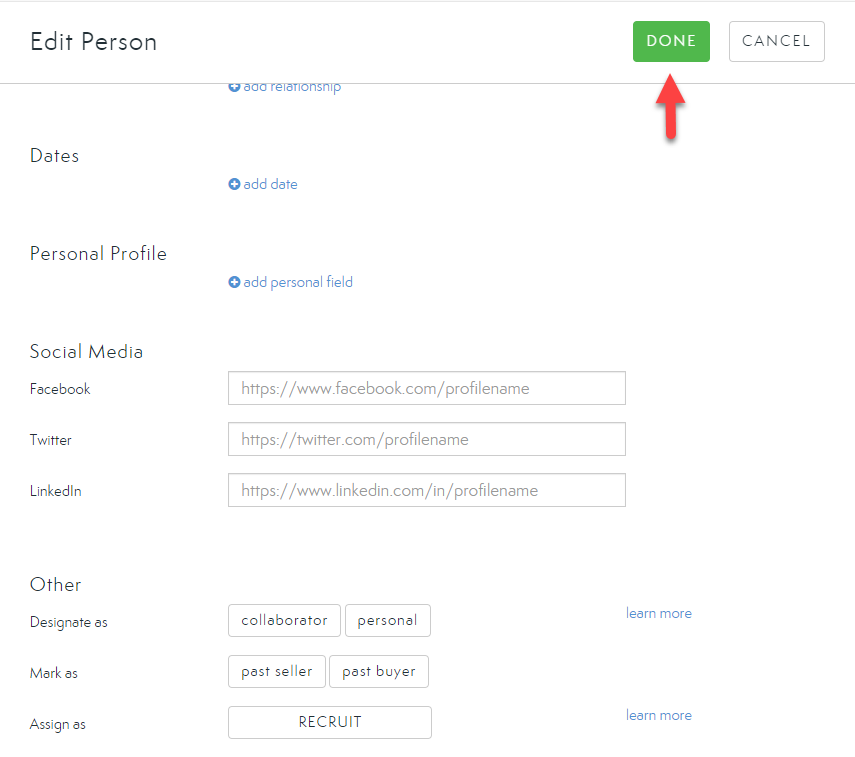This screenshot has height=757, width=855.
Task: Mark this person as past buyer
Action: pos(378,671)
